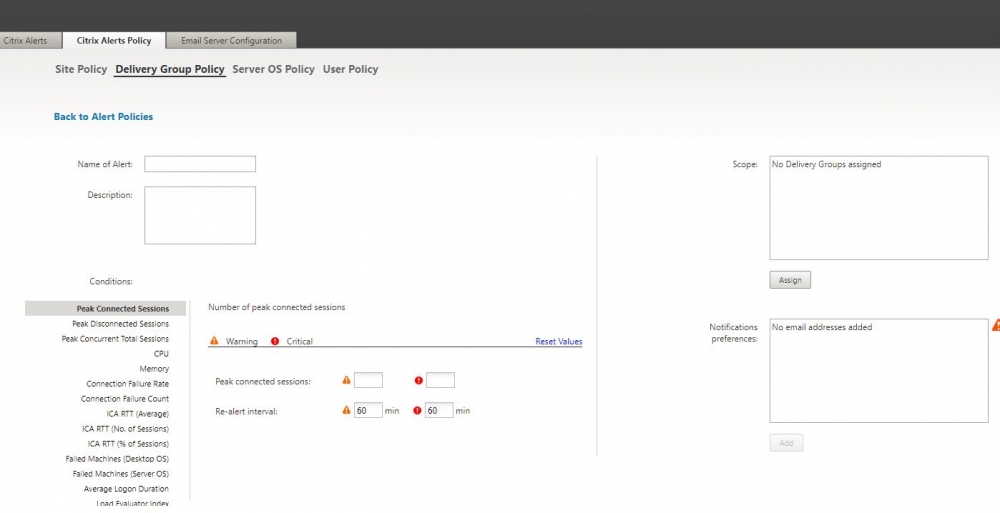The height and width of the screenshot is (513, 1000).
Task: Click the Warning legend triangle icon
Action: (214, 341)
